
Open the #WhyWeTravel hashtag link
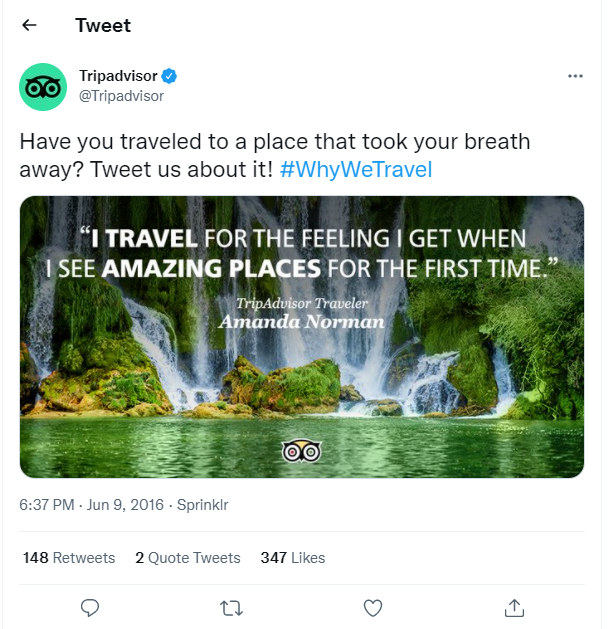pyautogui.click(x=357, y=169)
